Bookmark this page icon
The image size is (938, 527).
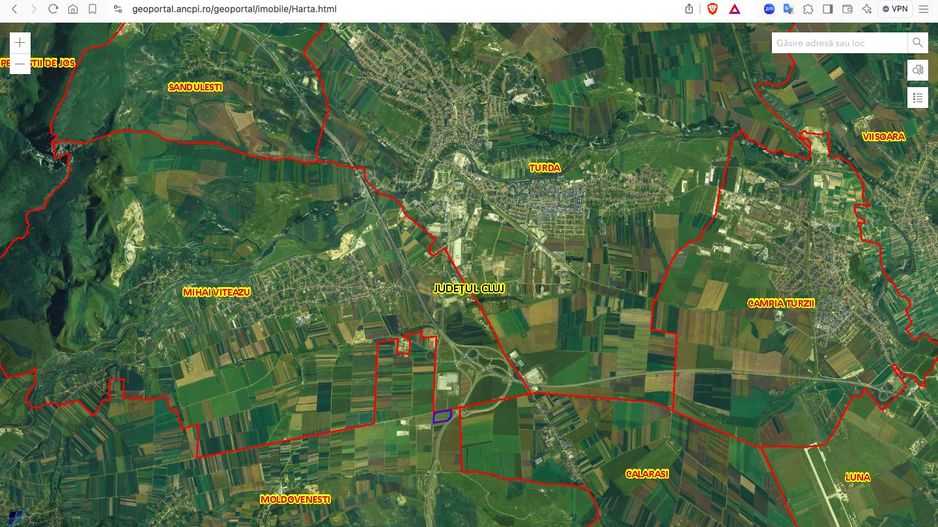(x=92, y=9)
